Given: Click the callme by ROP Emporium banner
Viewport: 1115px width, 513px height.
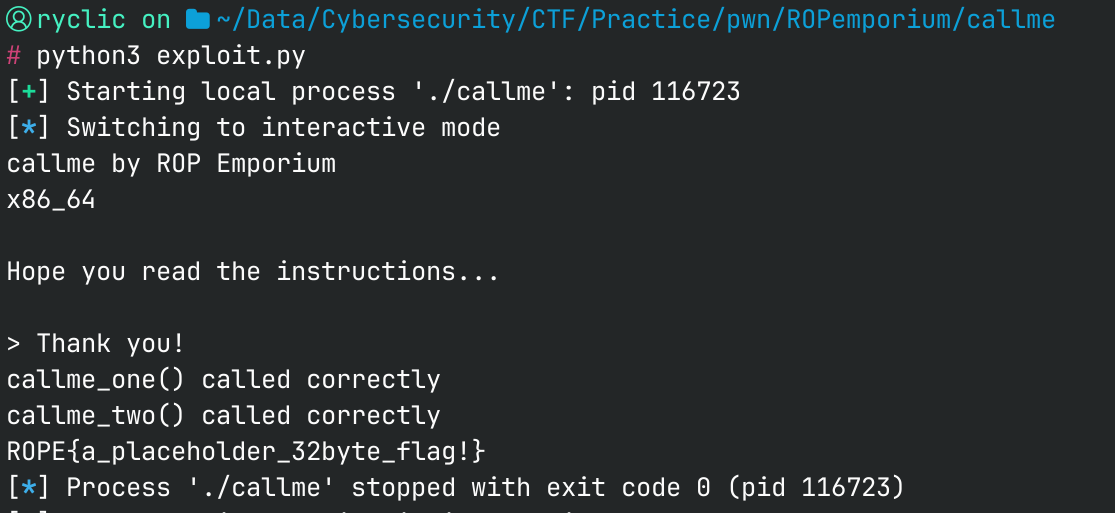Looking at the screenshot, I should 171,164.
